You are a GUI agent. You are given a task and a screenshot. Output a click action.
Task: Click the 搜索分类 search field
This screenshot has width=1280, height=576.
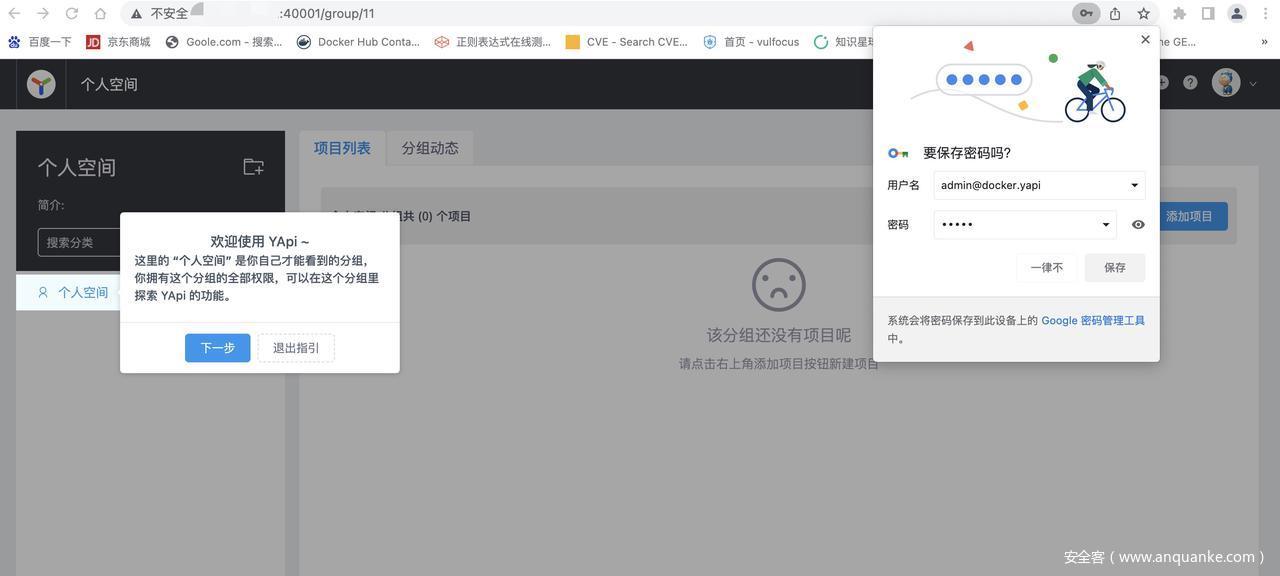pos(80,243)
